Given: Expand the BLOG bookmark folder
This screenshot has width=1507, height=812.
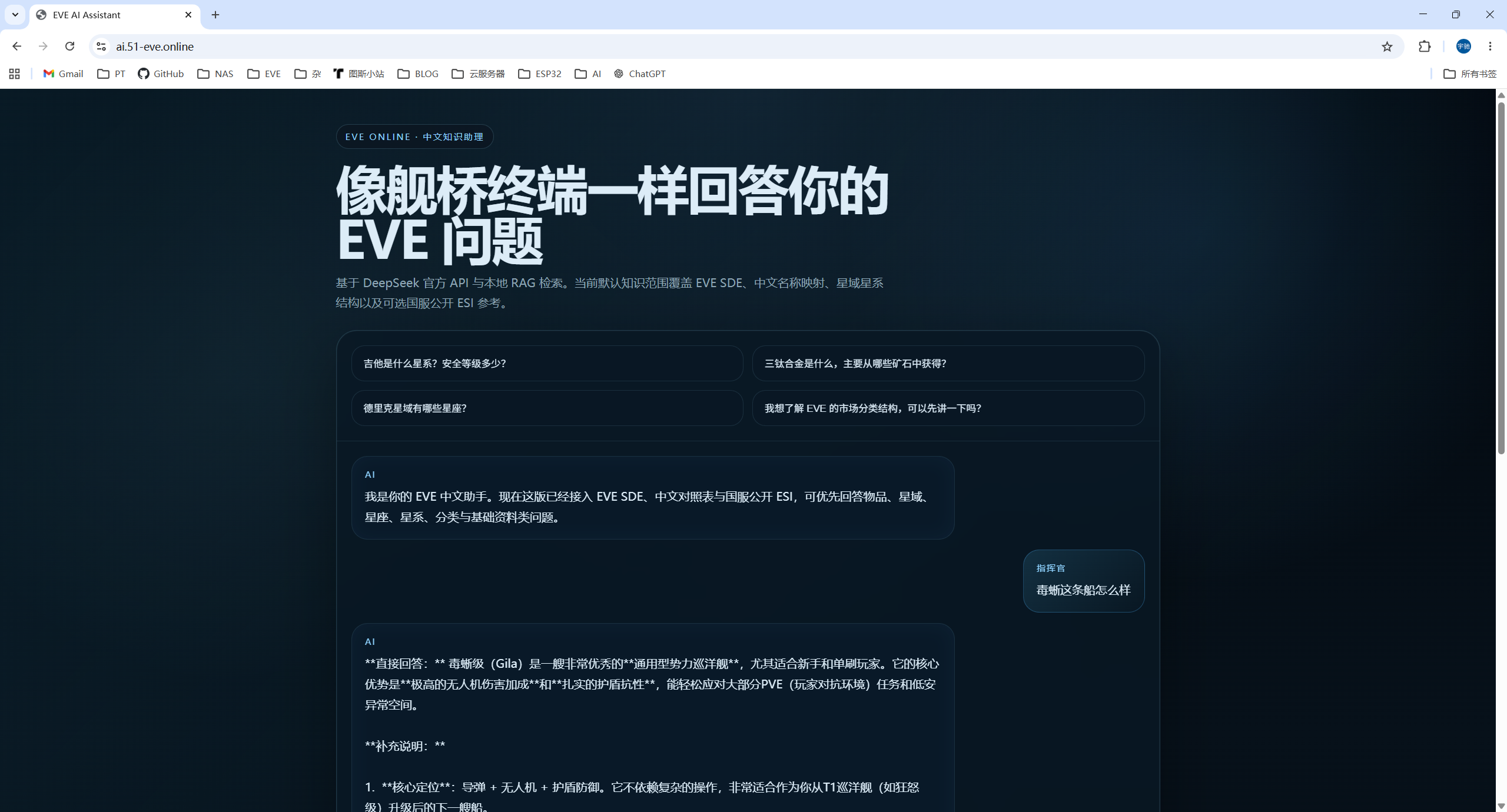Looking at the screenshot, I should [x=418, y=74].
